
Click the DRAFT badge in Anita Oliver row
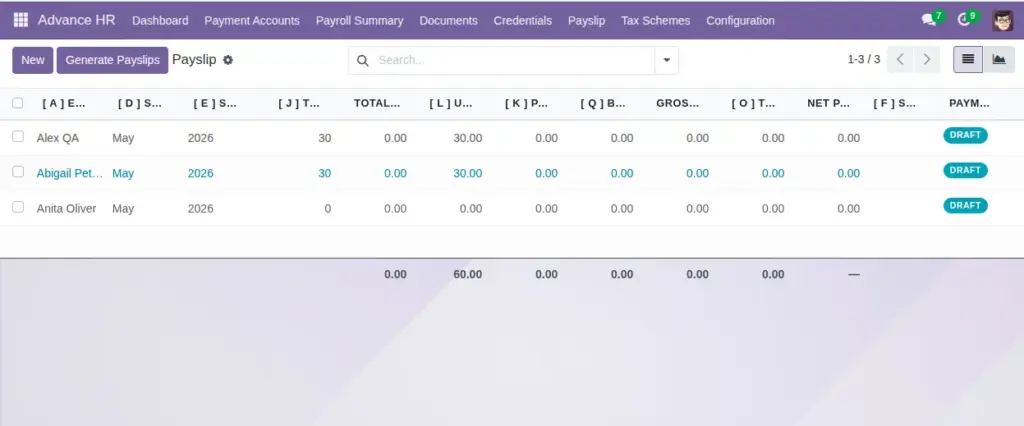[965, 206]
